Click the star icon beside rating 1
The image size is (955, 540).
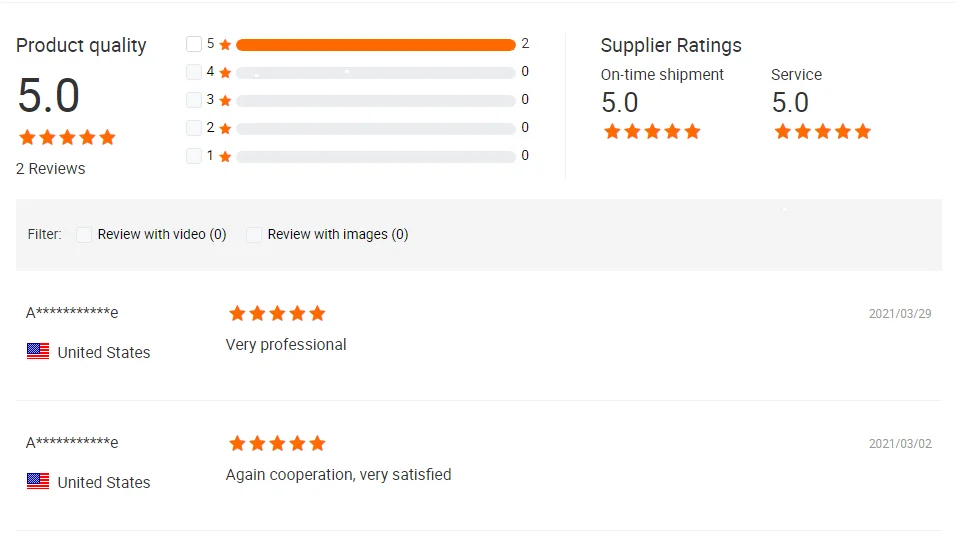coord(225,157)
